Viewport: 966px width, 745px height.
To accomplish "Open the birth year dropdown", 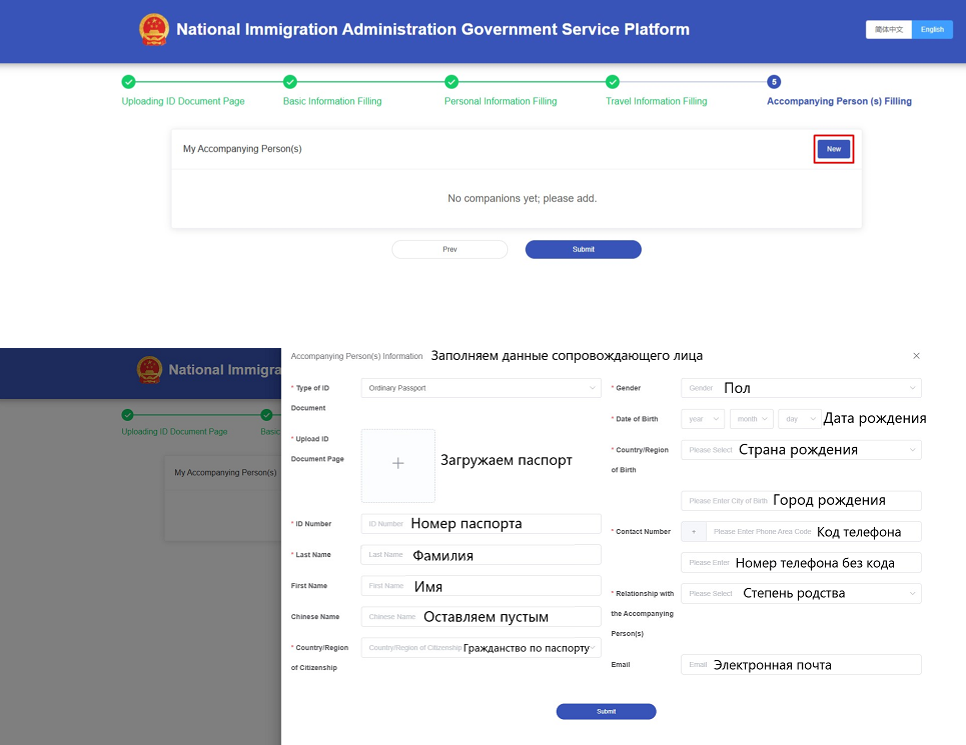I will (x=703, y=419).
